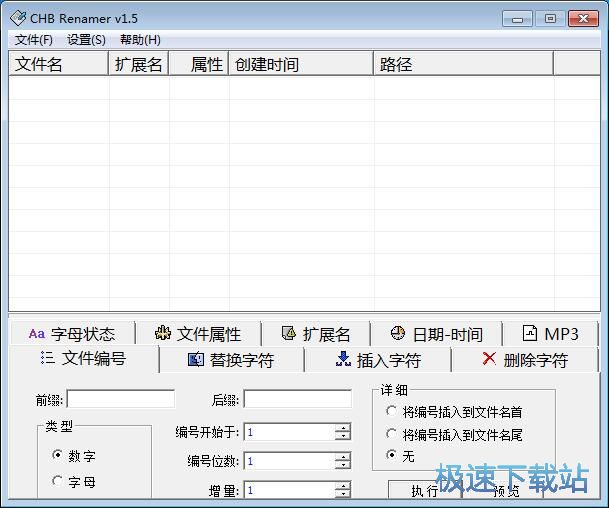Viewport: 609px width, 508px height.
Task: Click the 增量 number field
Action: tap(290, 490)
